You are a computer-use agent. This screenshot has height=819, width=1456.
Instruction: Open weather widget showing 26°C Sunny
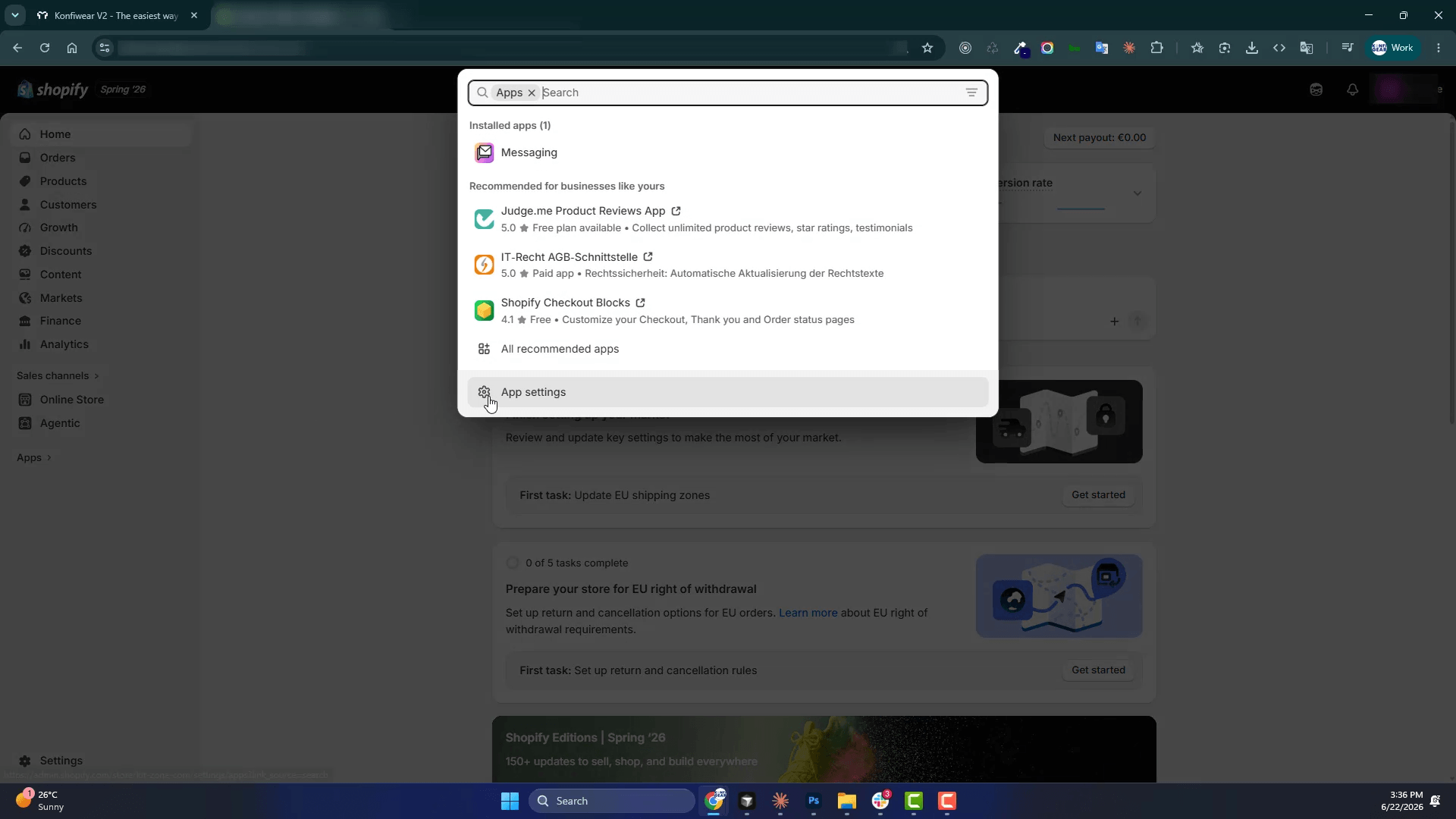(41, 801)
